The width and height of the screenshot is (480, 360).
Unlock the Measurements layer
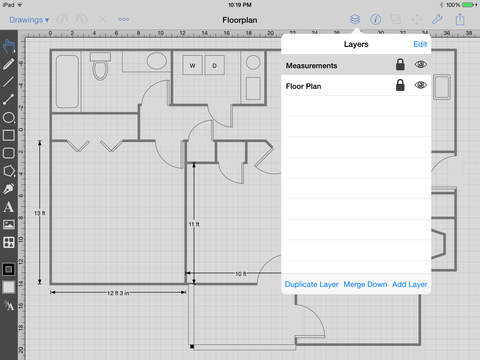pyautogui.click(x=400, y=64)
